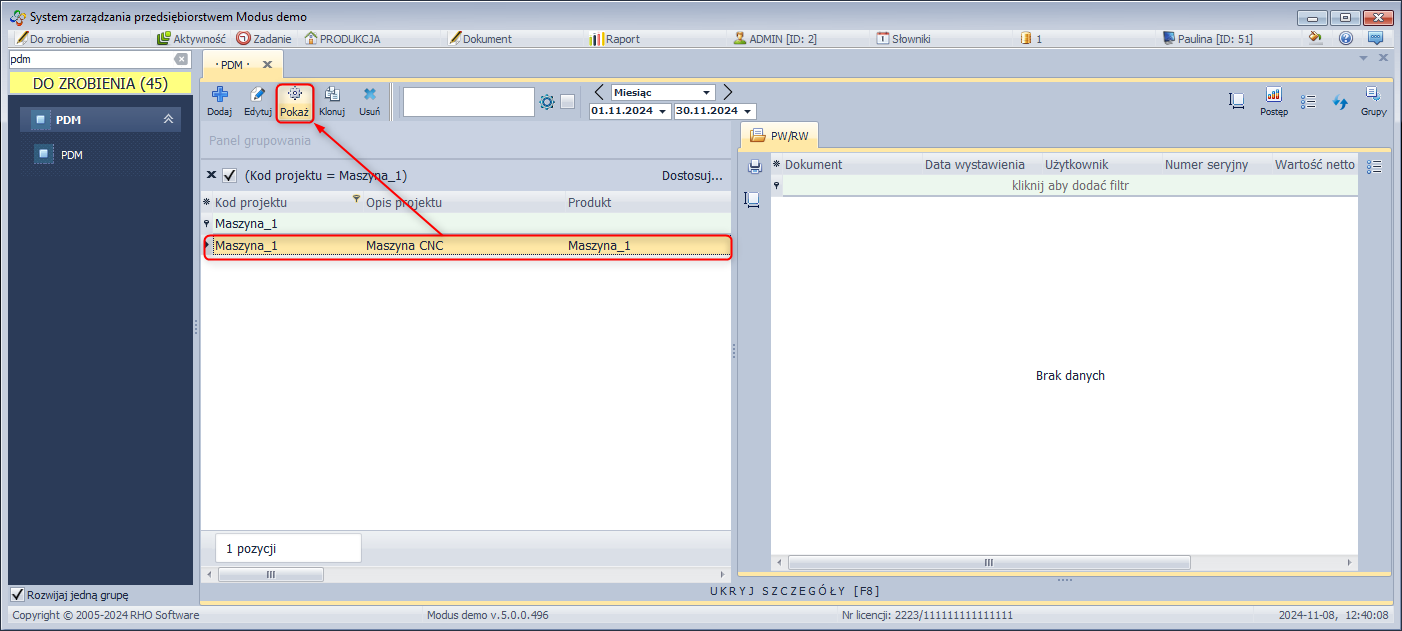Click the Usuń delete icon
This screenshot has width=1402, height=631.
pos(369,95)
